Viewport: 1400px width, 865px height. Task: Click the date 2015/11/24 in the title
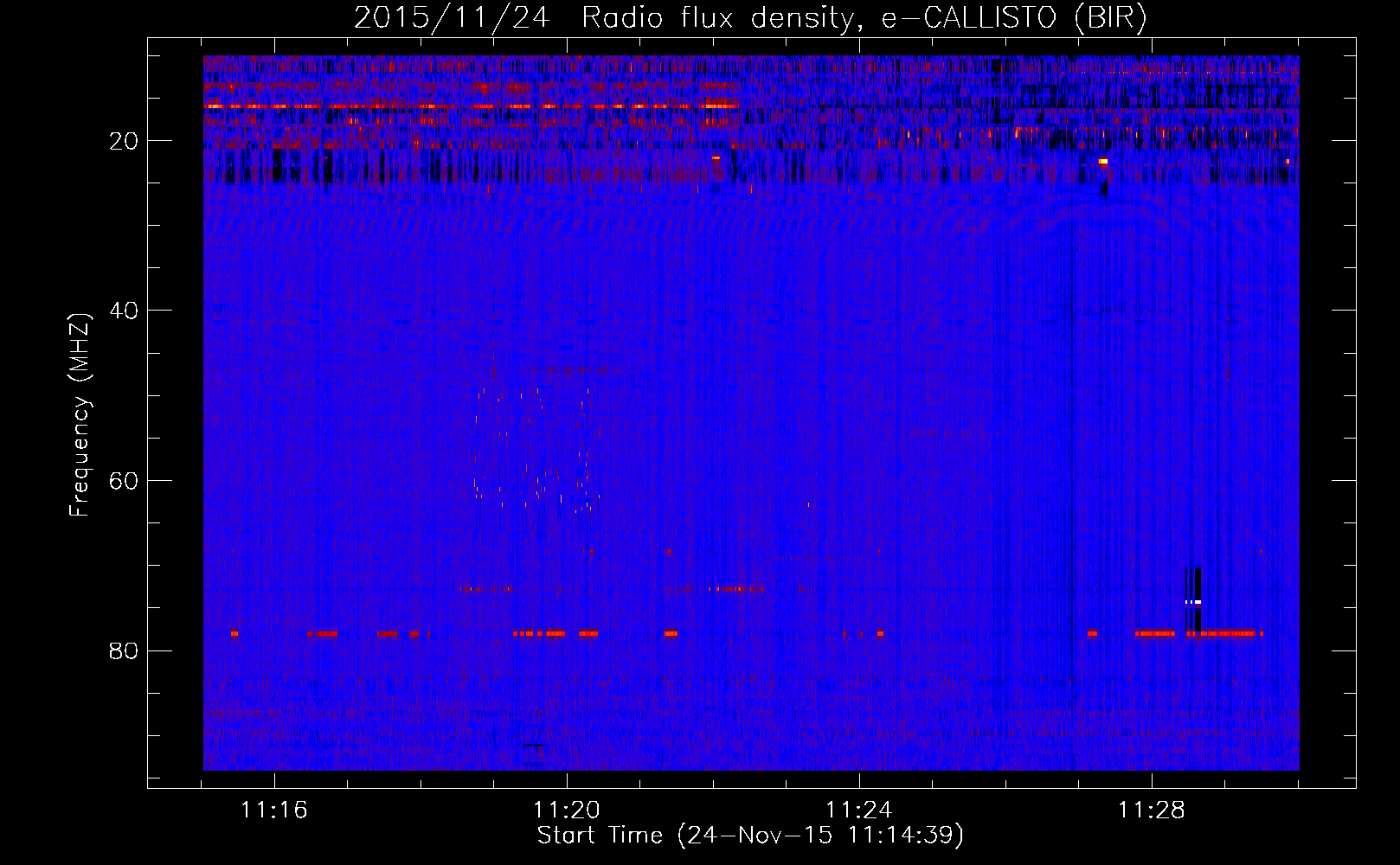coord(451,18)
